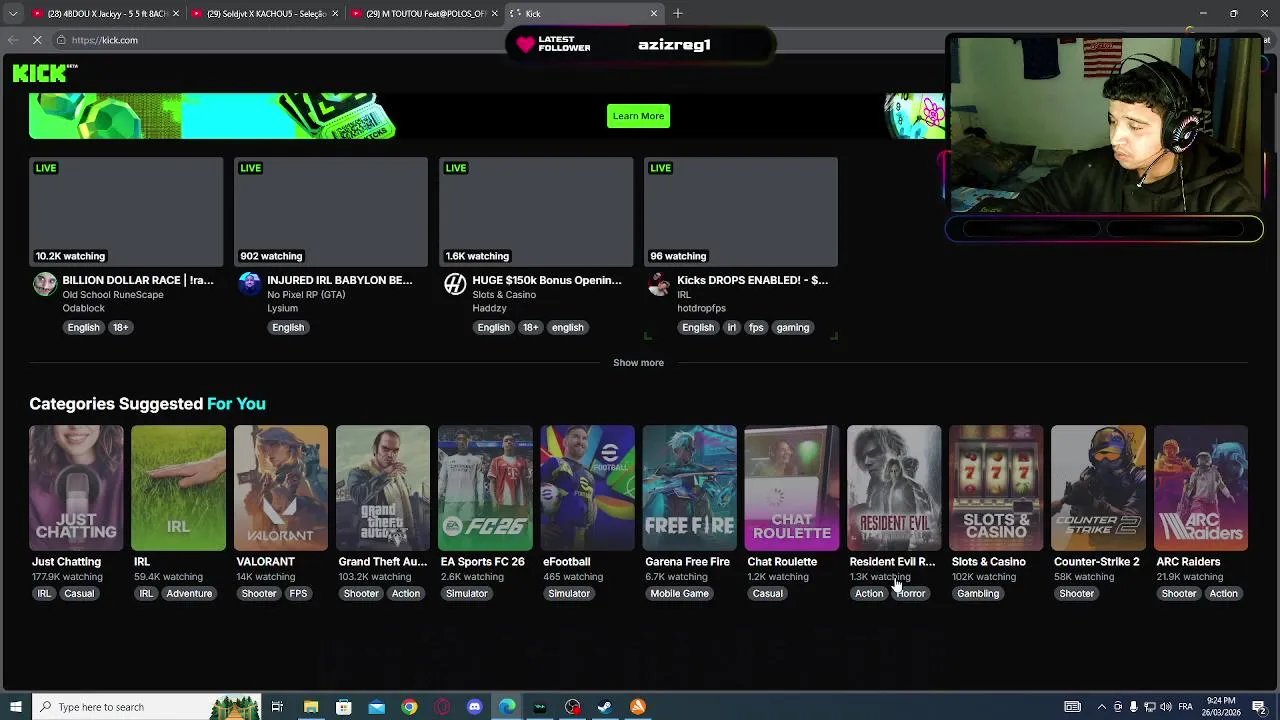
Task: Click the gaming tag under hotdropfps stream
Action: point(792,327)
